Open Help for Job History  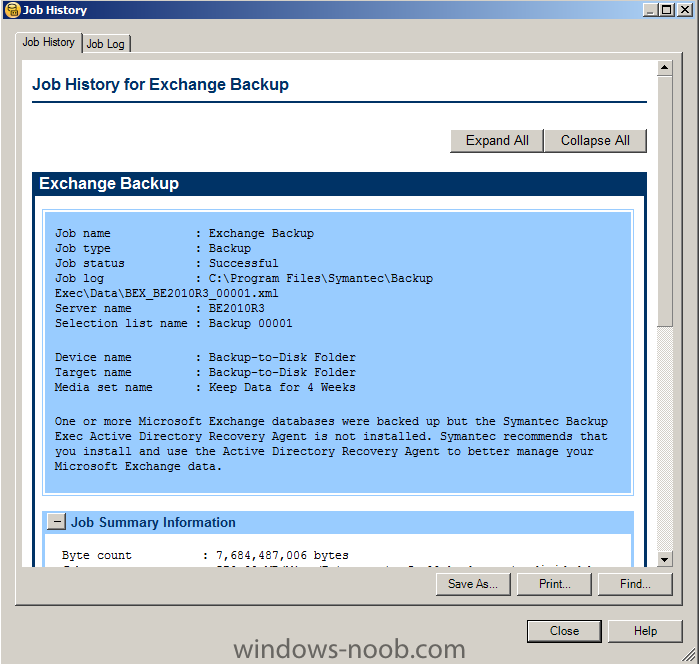coord(645,631)
